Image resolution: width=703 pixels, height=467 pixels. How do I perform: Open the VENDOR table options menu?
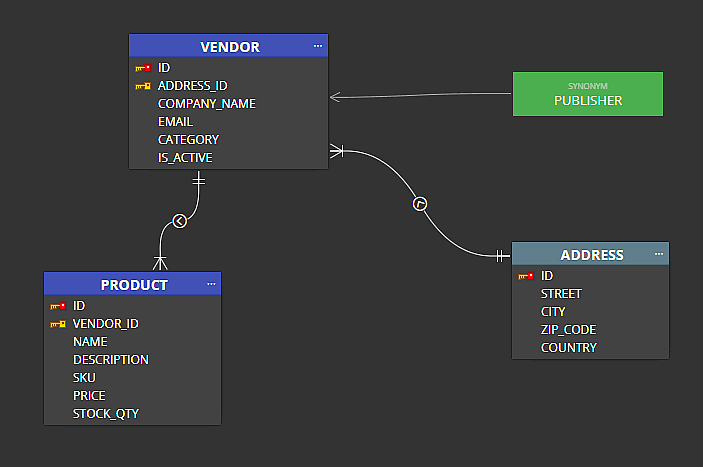318,46
